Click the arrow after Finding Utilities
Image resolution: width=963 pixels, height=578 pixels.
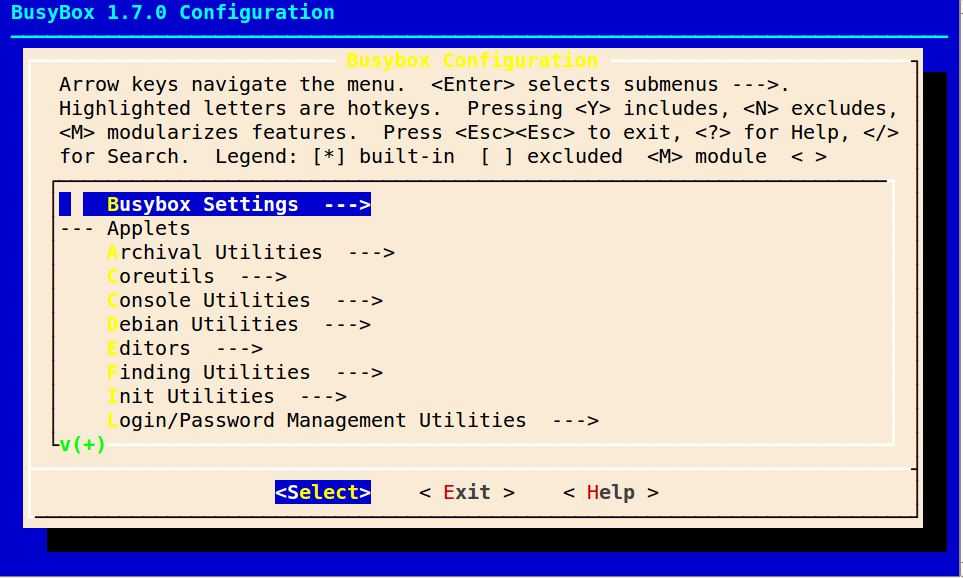pyautogui.click(x=359, y=372)
